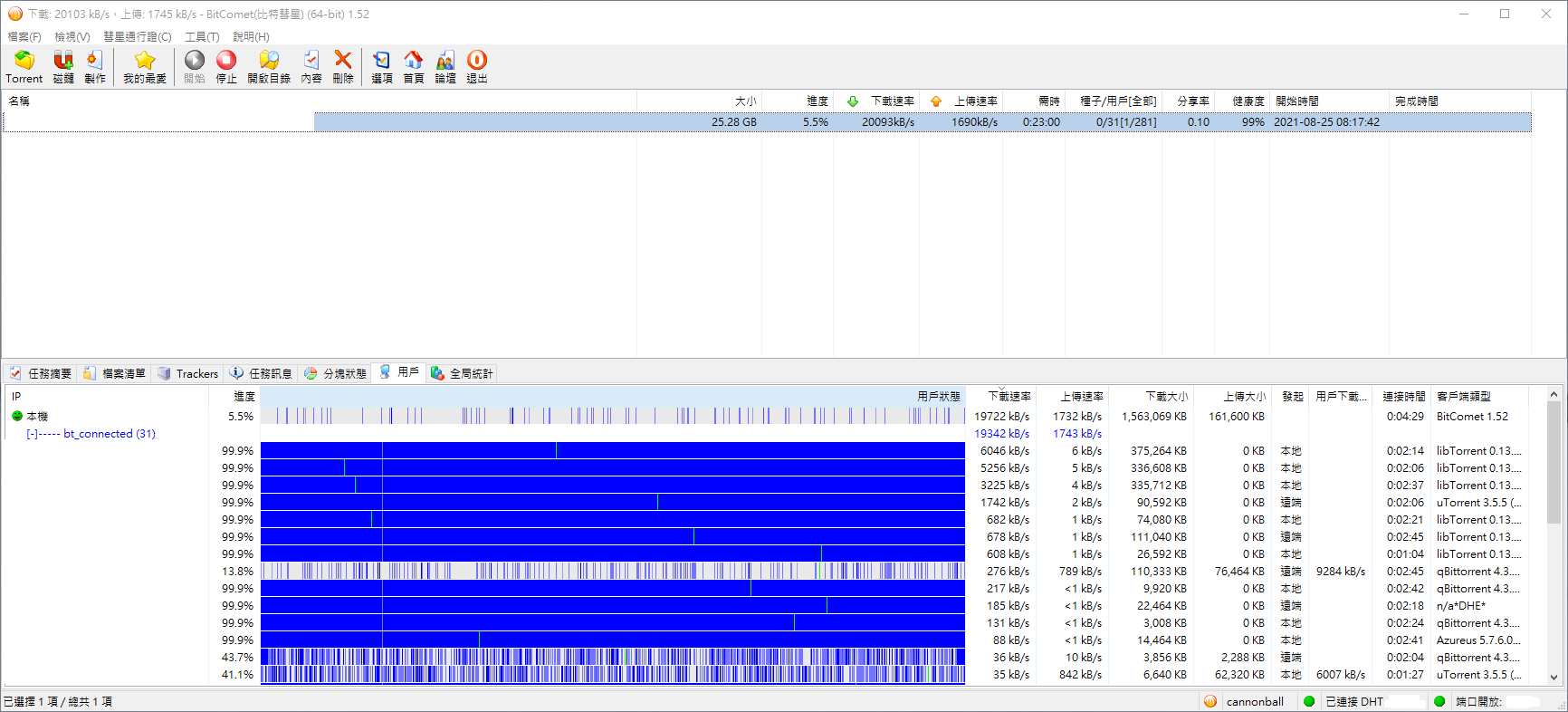Switch to 任務摘要 tab
1568x712 pixels.
tap(41, 373)
